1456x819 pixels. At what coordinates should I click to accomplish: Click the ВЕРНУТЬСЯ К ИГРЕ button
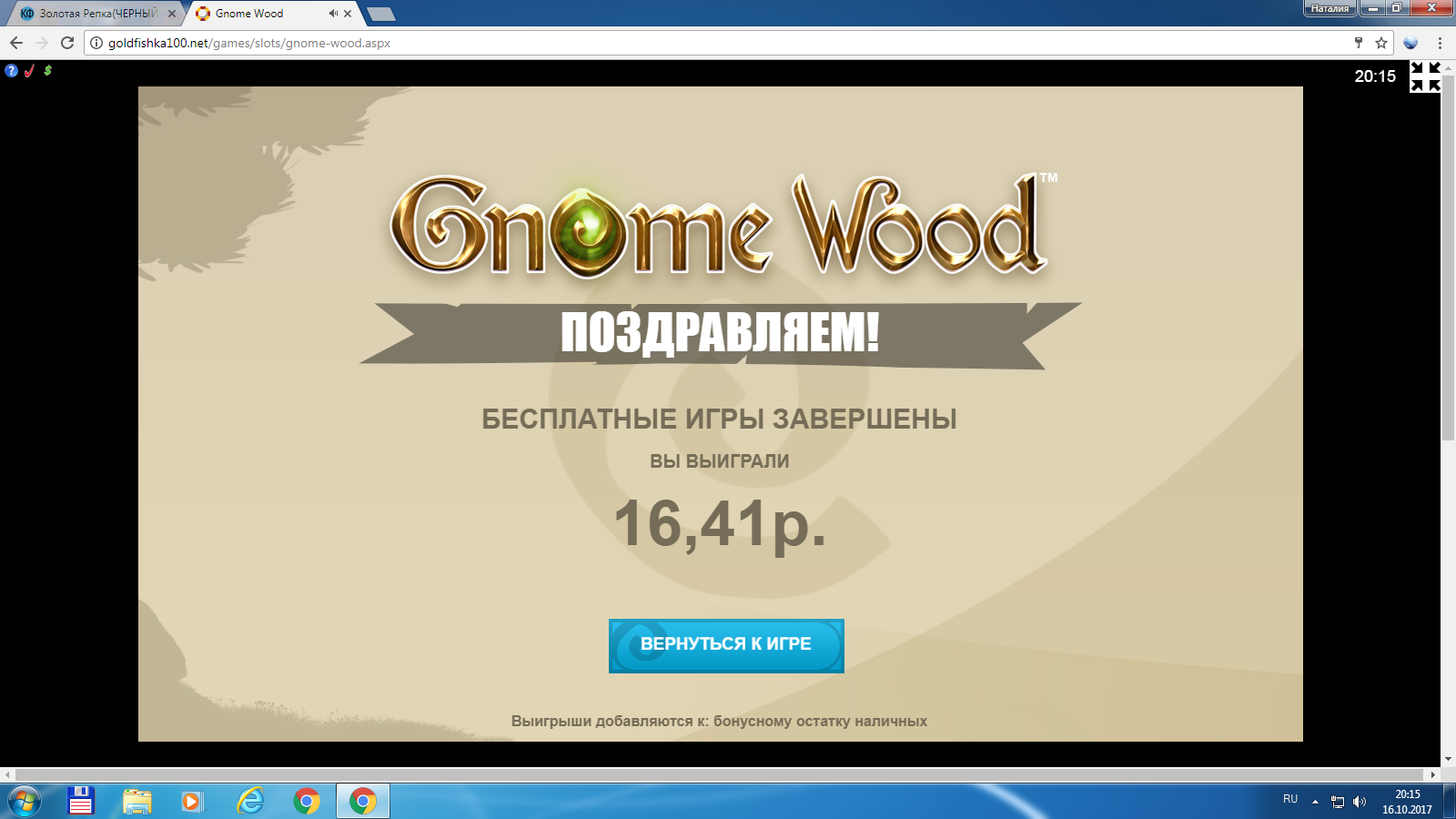coord(726,645)
